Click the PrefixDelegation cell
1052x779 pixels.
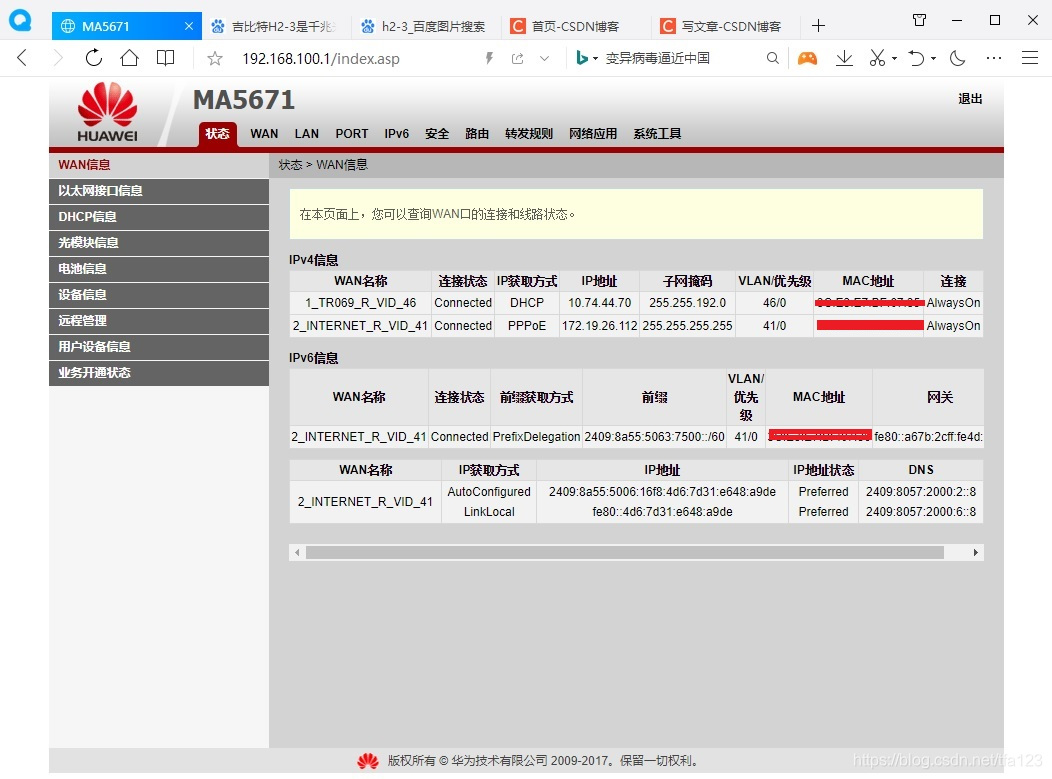pos(536,437)
